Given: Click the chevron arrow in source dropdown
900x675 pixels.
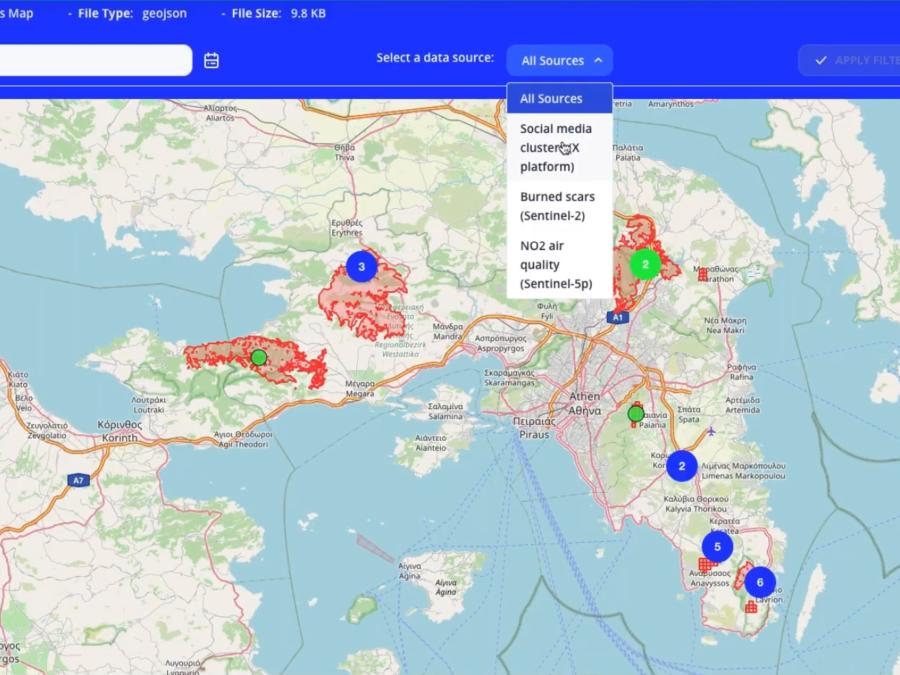Looking at the screenshot, I should click(x=598, y=60).
